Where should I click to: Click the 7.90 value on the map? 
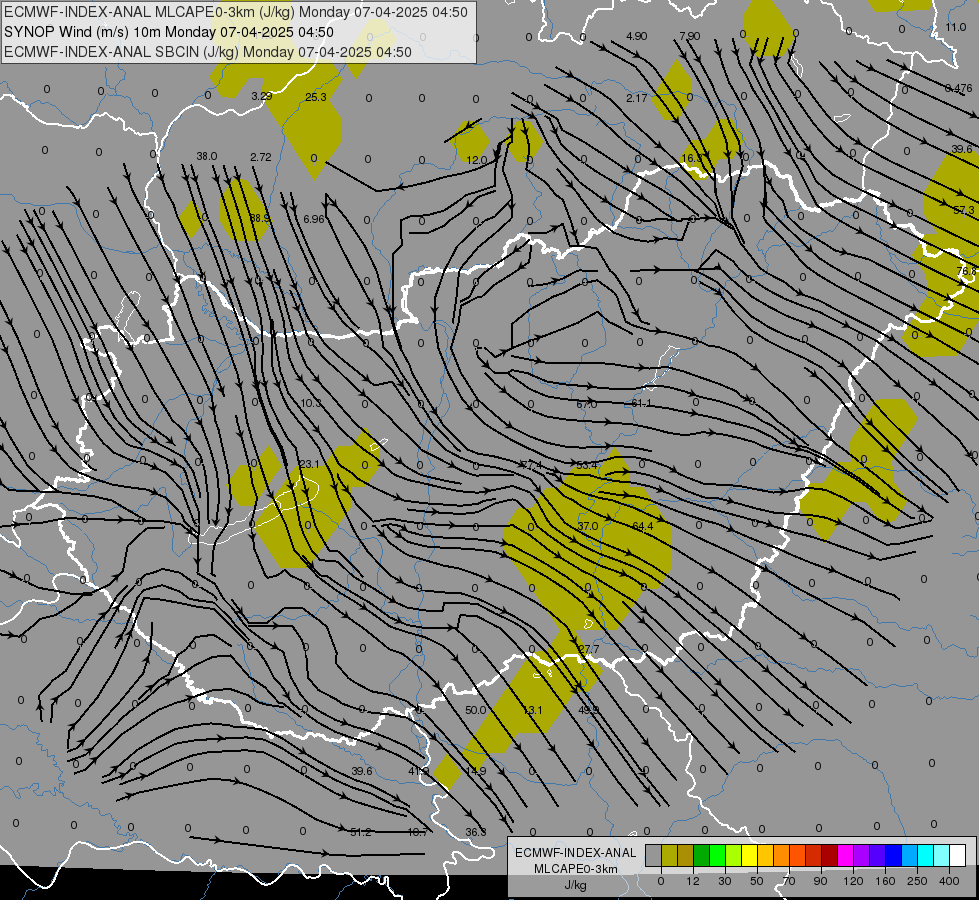tap(690, 36)
